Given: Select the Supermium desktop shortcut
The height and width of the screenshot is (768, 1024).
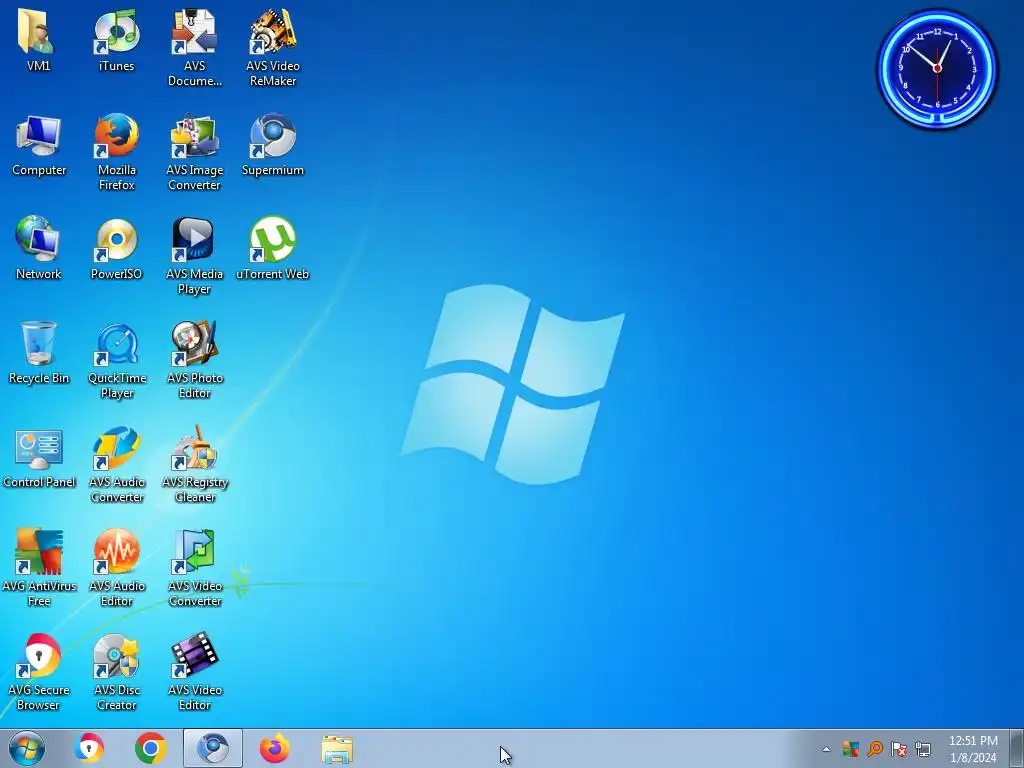Looking at the screenshot, I should (x=273, y=145).
